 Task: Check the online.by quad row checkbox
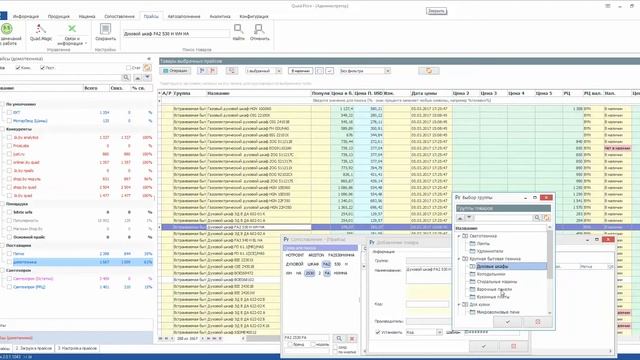click(x=9, y=162)
